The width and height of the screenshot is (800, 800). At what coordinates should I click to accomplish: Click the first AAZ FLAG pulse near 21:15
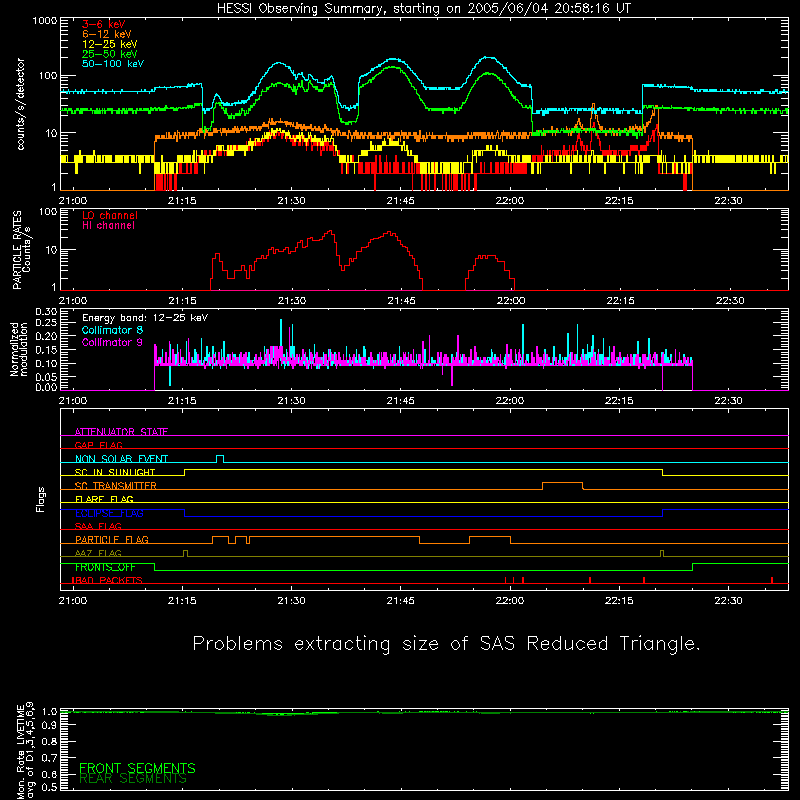click(185, 551)
